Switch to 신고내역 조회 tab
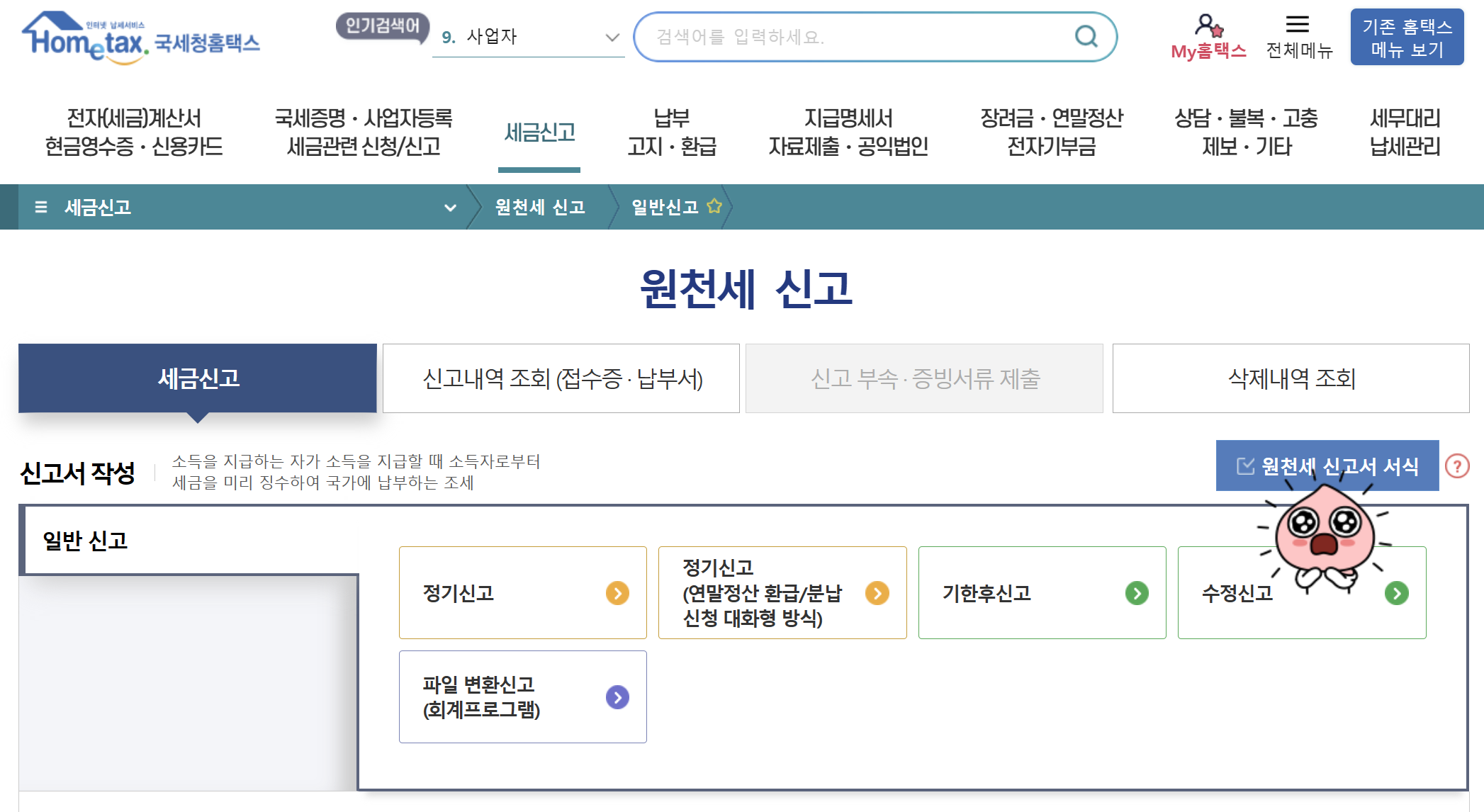 pyautogui.click(x=561, y=378)
